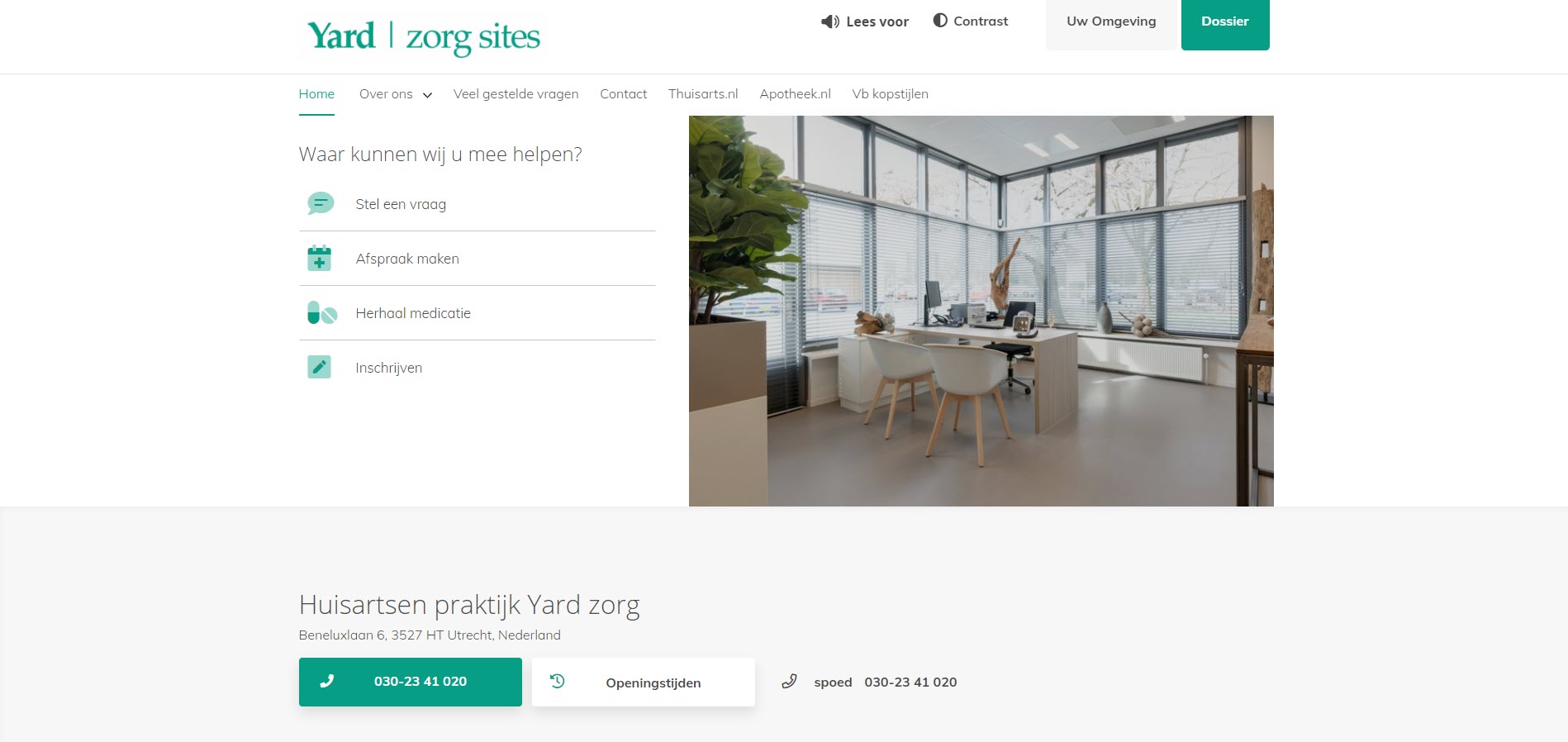The height and width of the screenshot is (742, 1568).
Task: Expand the Over ons dropdown chevron
Action: 427,95
